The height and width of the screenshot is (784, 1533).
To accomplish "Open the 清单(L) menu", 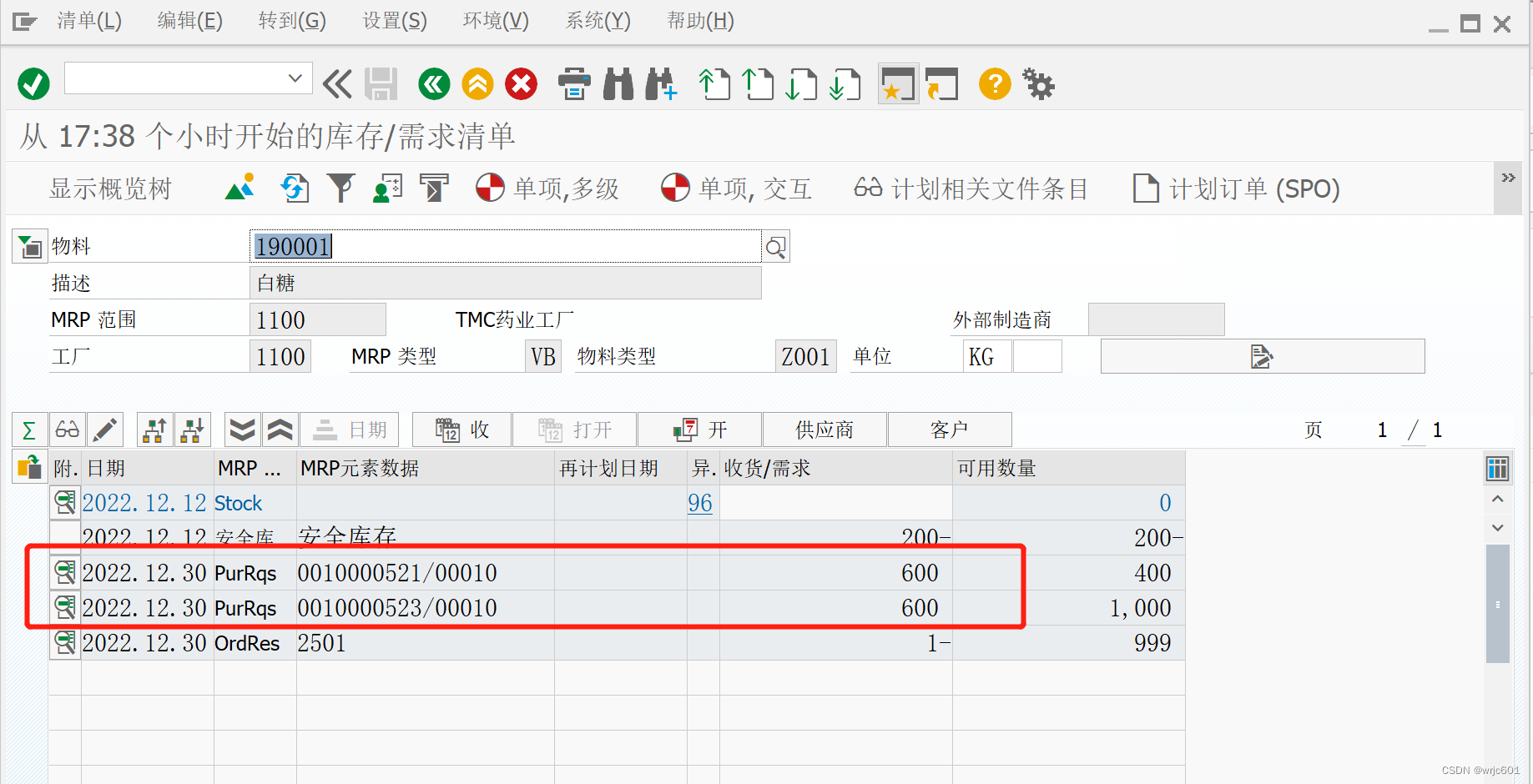I will (x=89, y=21).
